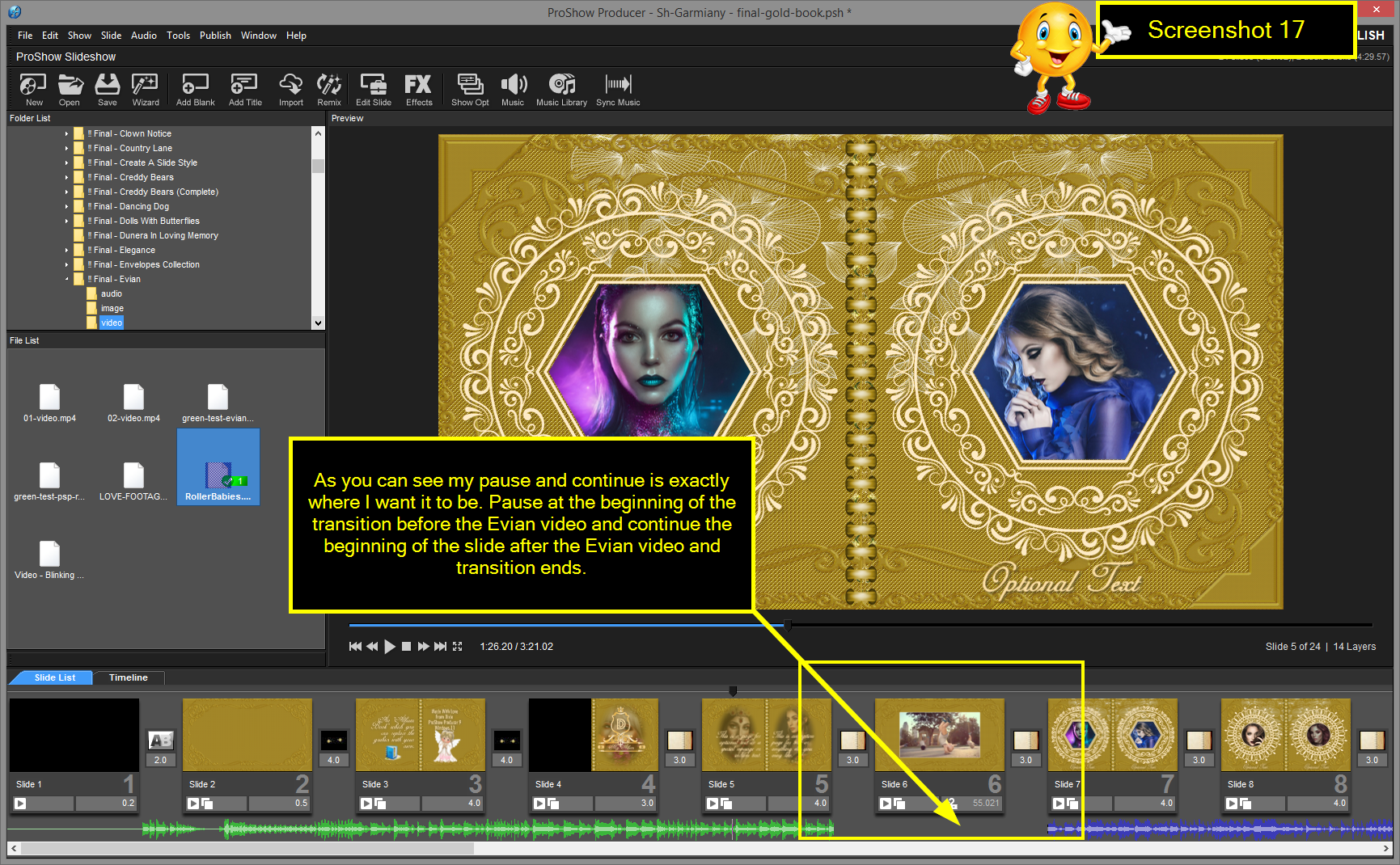The image size is (1400, 865).
Task: Click the transition icon after Slide 6
Action: click(x=1026, y=740)
